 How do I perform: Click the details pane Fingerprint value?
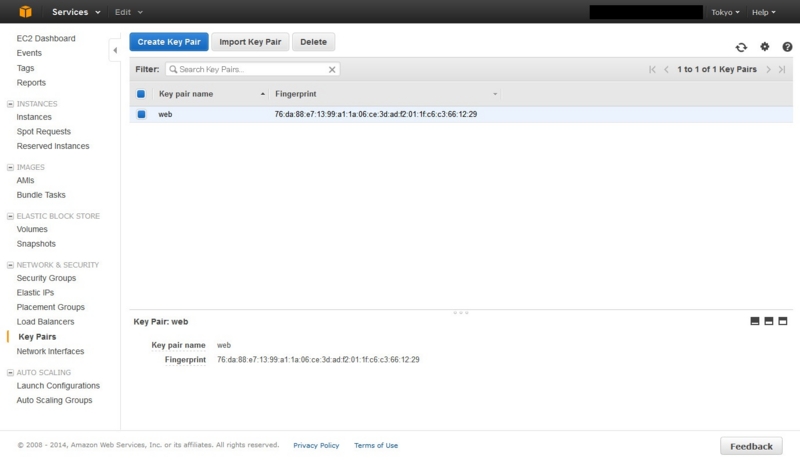pyautogui.click(x=318, y=360)
